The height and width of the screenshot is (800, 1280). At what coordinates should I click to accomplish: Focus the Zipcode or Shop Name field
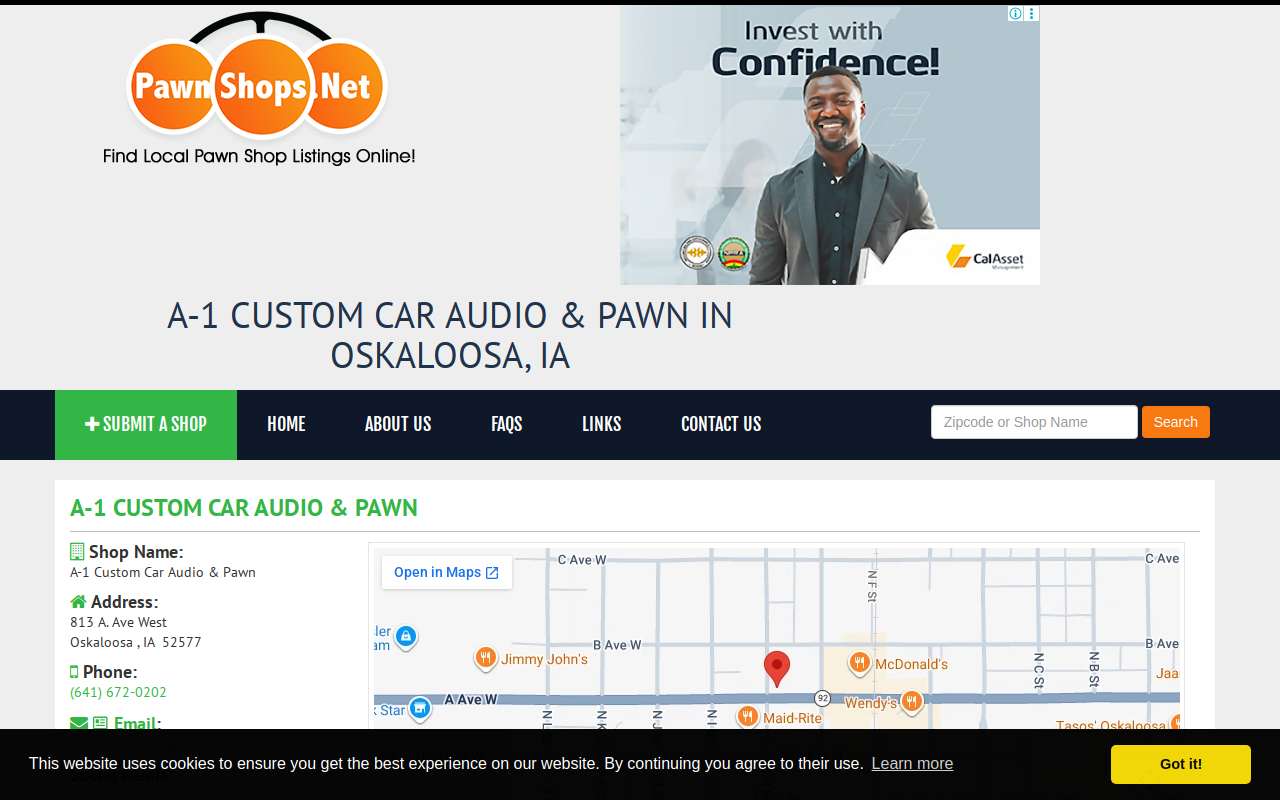(x=1034, y=422)
